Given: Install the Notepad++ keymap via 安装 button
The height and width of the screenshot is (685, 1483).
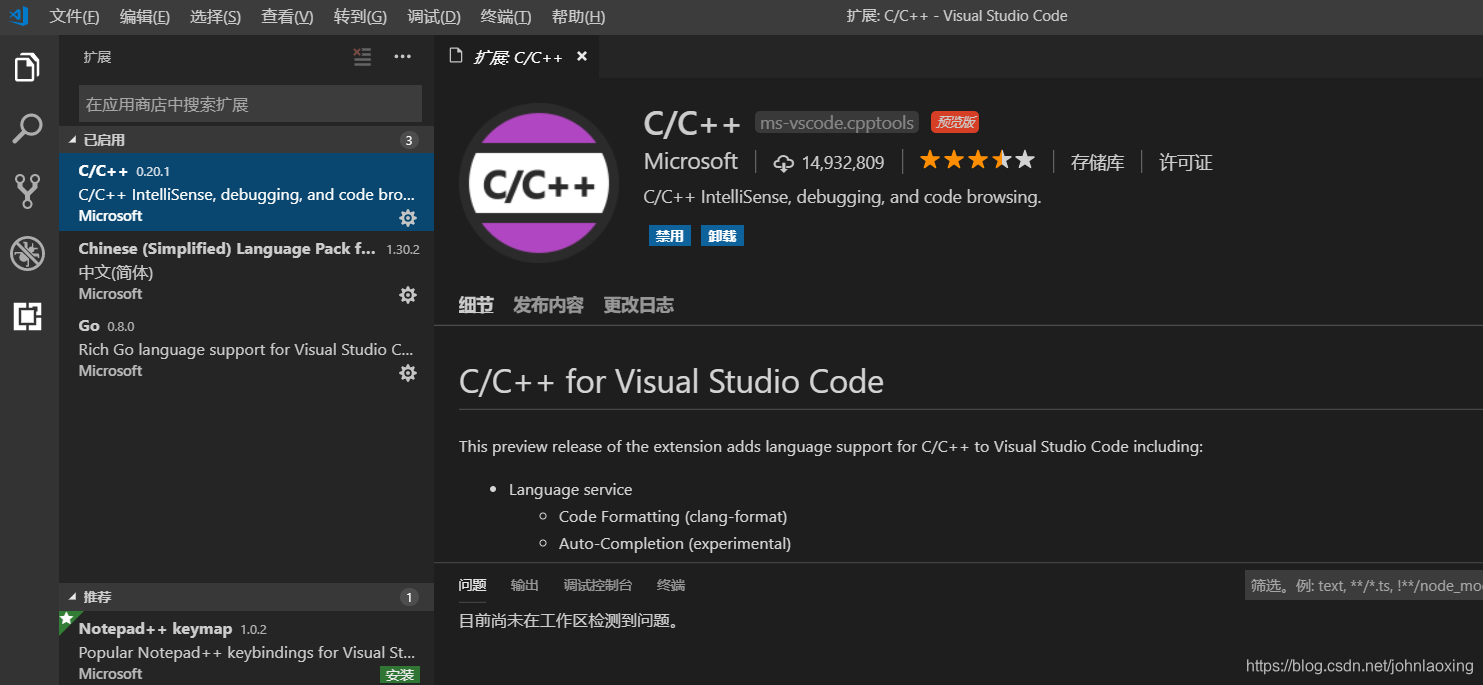Looking at the screenshot, I should 399,675.
